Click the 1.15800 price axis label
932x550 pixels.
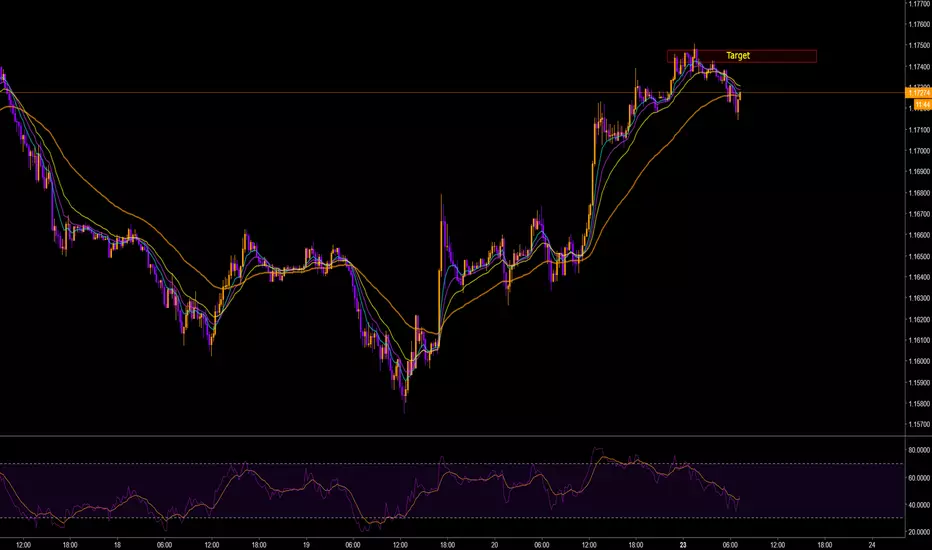(919, 404)
